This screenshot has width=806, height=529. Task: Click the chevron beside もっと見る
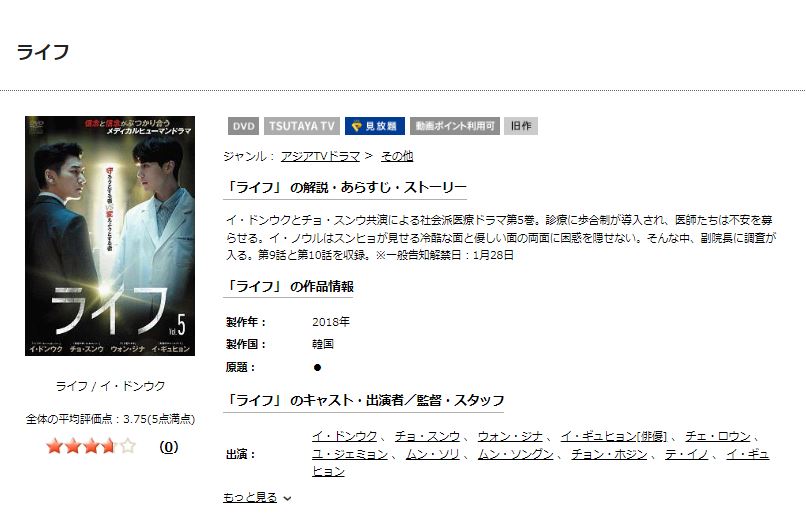(287, 499)
